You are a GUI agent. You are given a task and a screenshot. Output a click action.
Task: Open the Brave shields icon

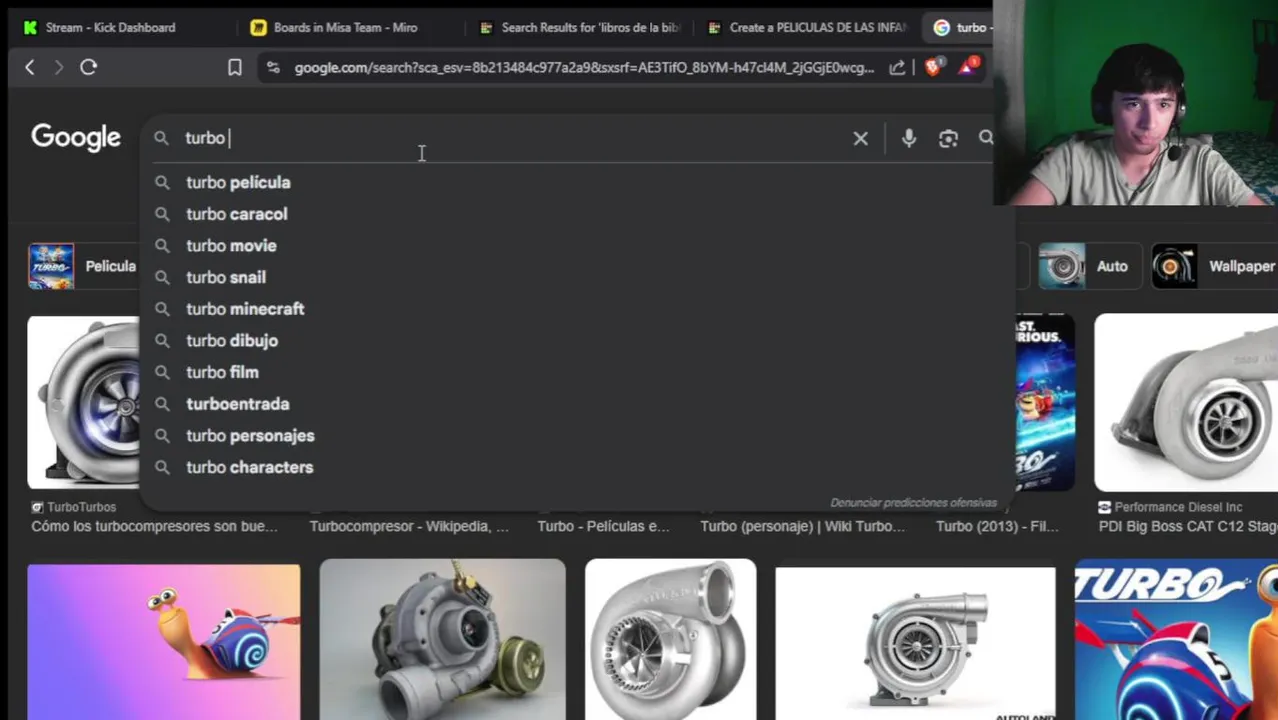tap(933, 67)
